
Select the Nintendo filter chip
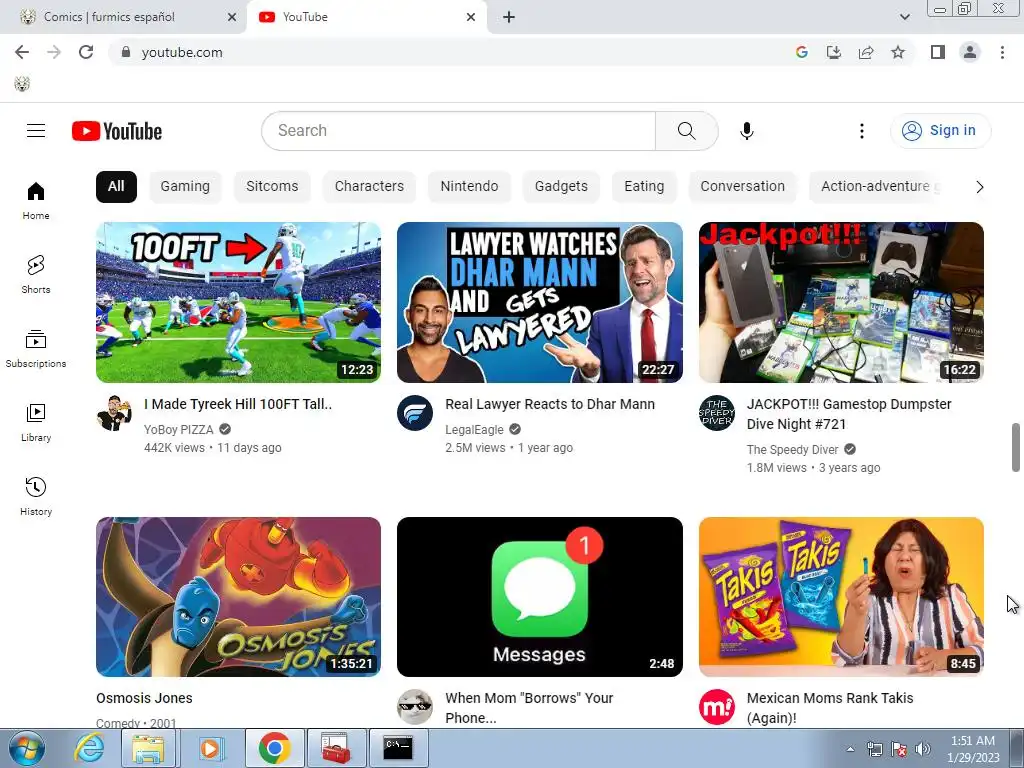tap(469, 187)
